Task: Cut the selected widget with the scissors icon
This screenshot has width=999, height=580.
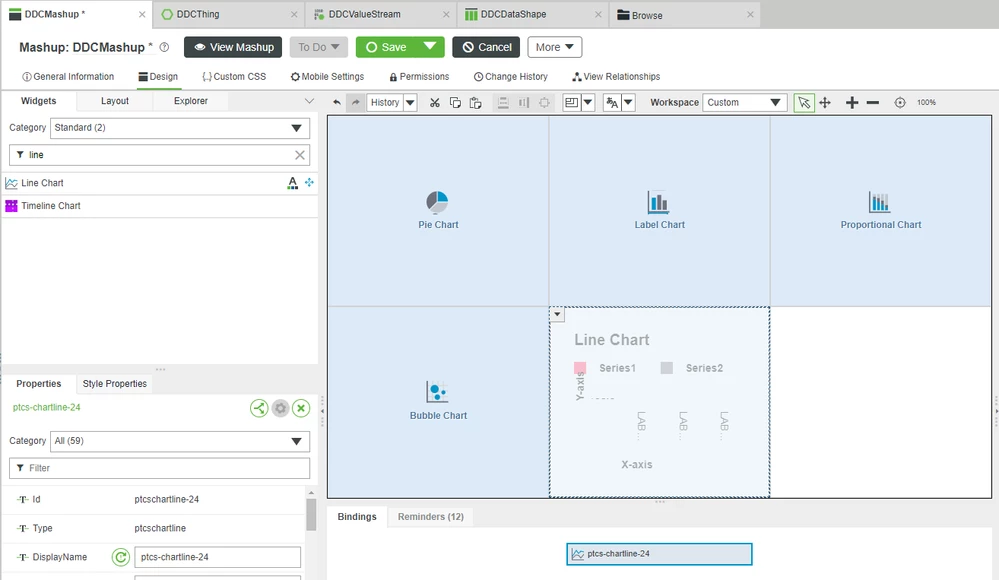Action: tap(435, 102)
